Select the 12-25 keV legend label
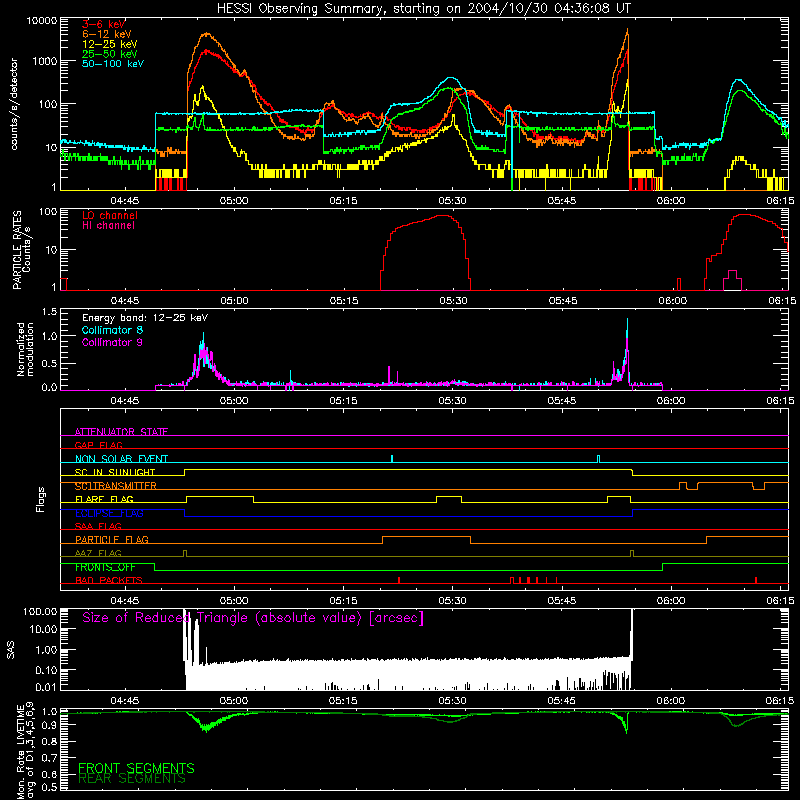Screen dimensions: 800x800 (110, 44)
